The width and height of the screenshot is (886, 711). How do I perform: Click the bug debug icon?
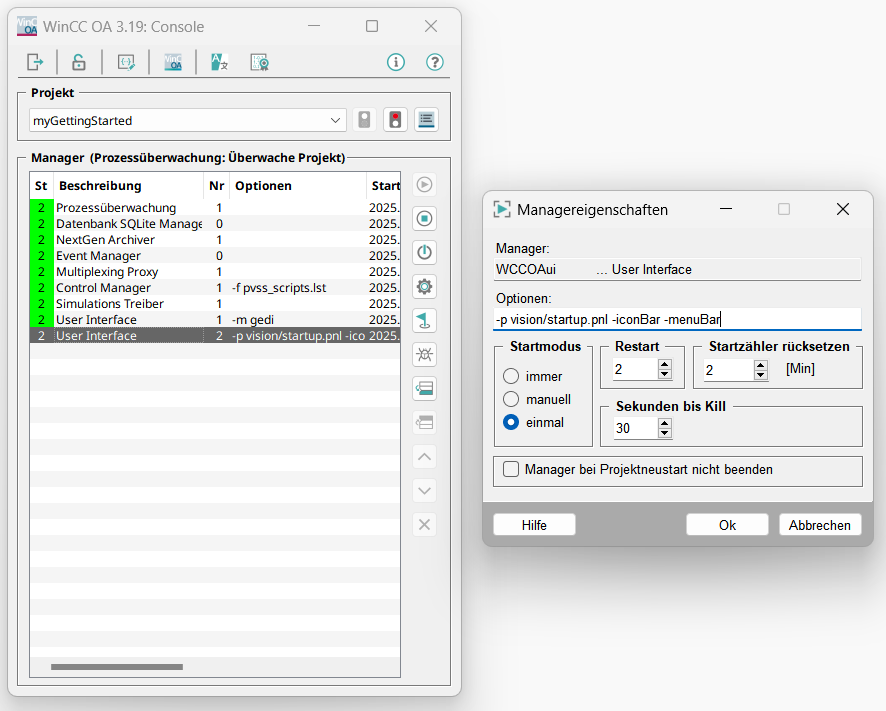(x=424, y=354)
